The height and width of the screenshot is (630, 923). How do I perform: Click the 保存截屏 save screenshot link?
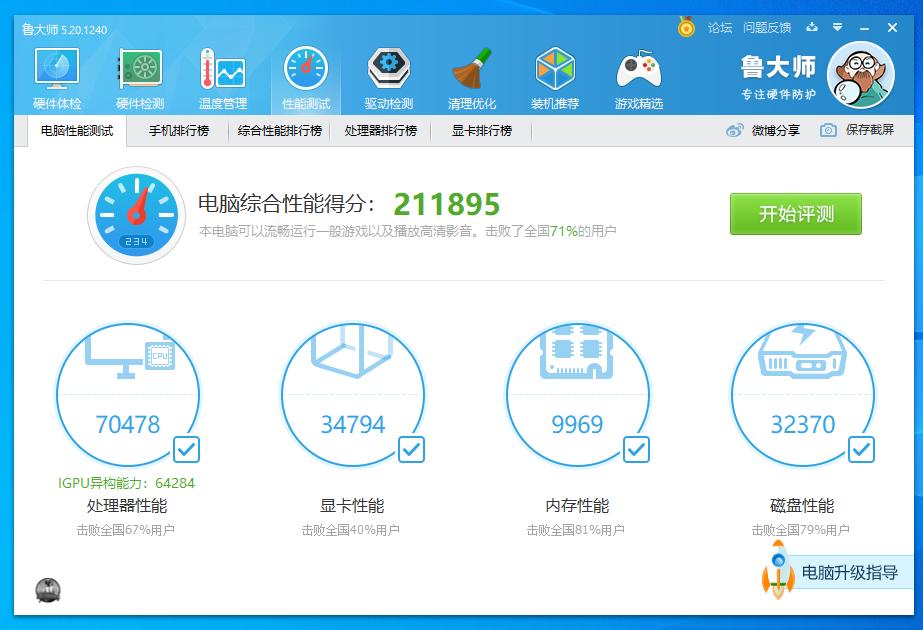[870, 130]
